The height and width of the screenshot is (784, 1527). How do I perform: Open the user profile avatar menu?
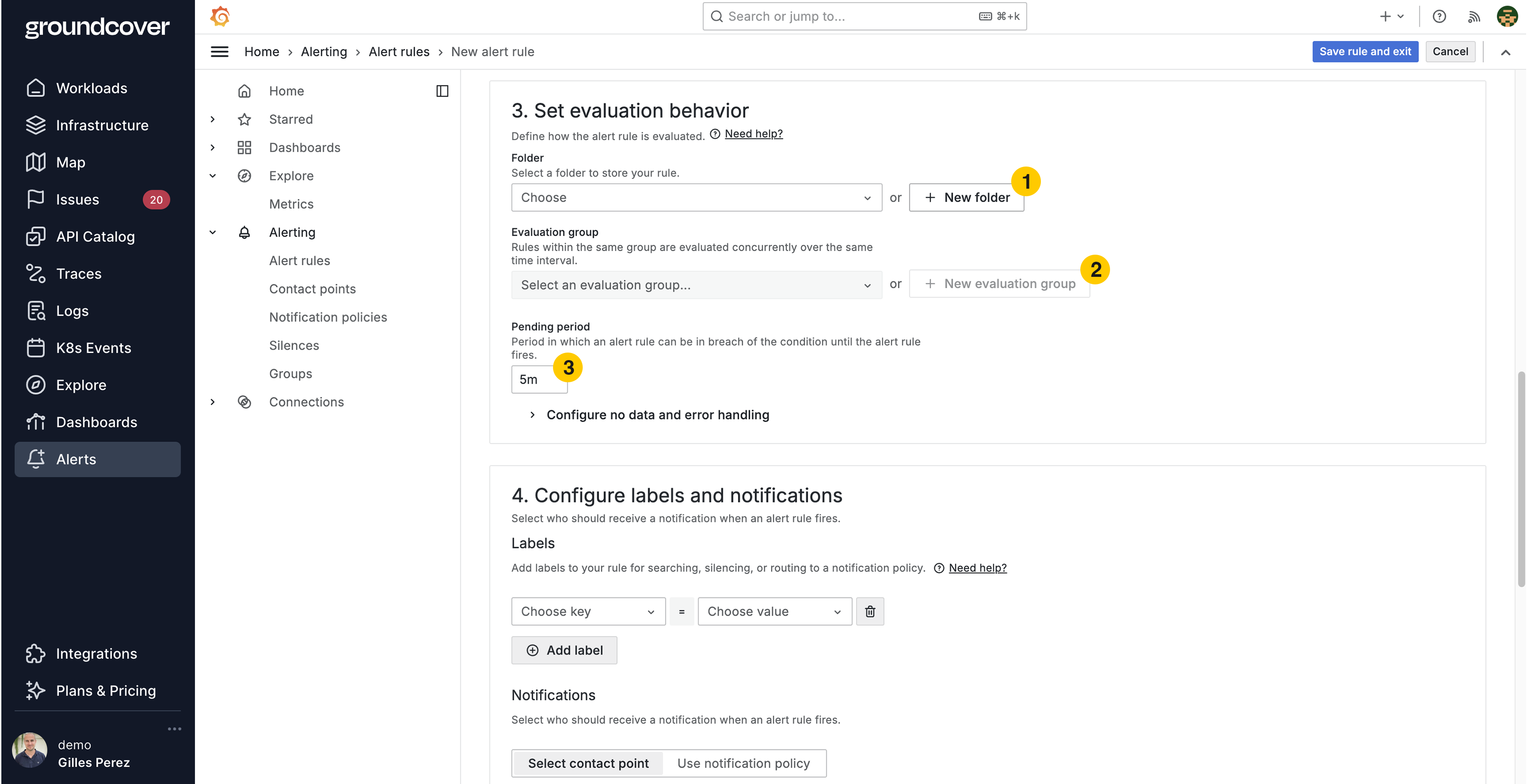[1507, 16]
